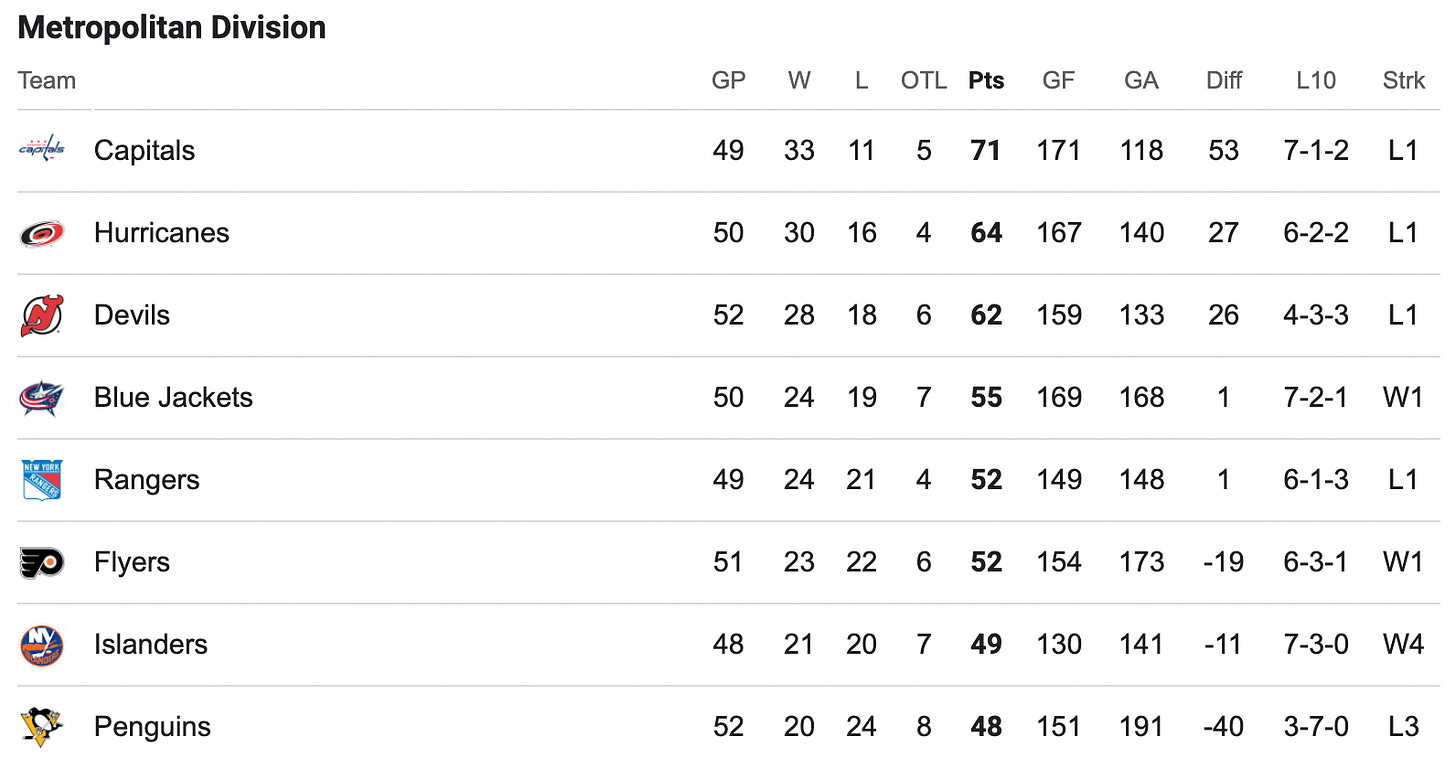This screenshot has width=1456, height=779.
Task: Click the Capitals team logo
Action: click(x=42, y=150)
